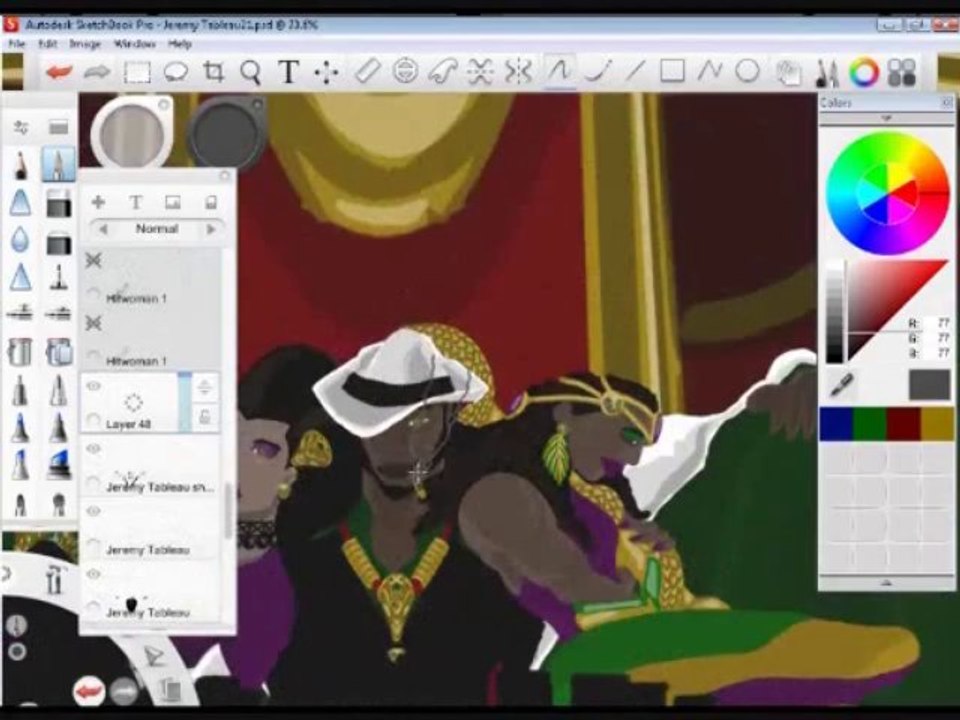Toggle the Ruler tool
The width and height of the screenshot is (960, 720).
[x=367, y=72]
